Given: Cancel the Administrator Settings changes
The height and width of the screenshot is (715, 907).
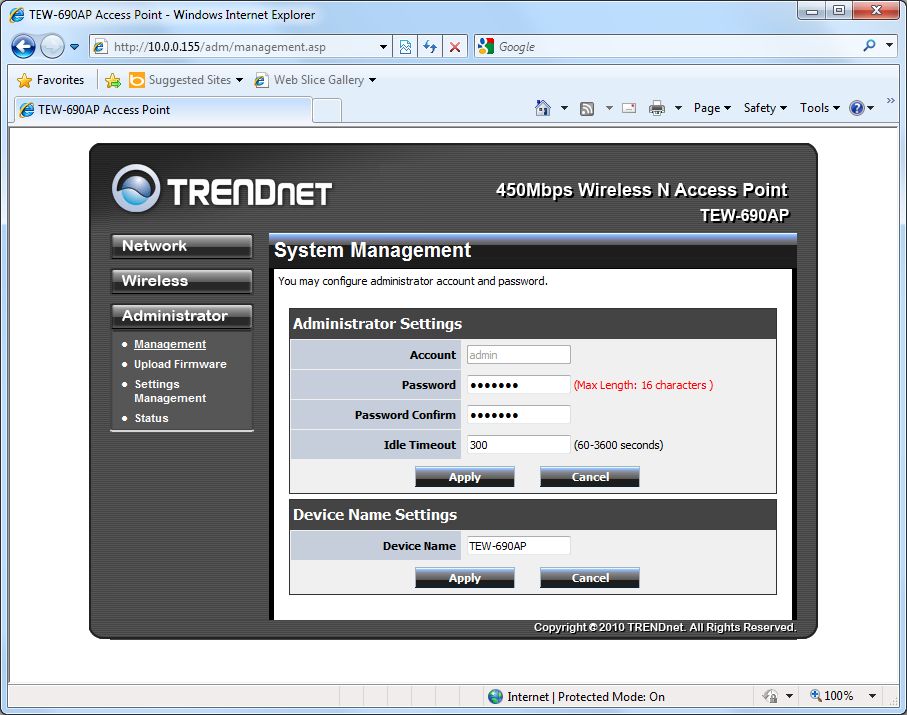Looking at the screenshot, I should 589,477.
